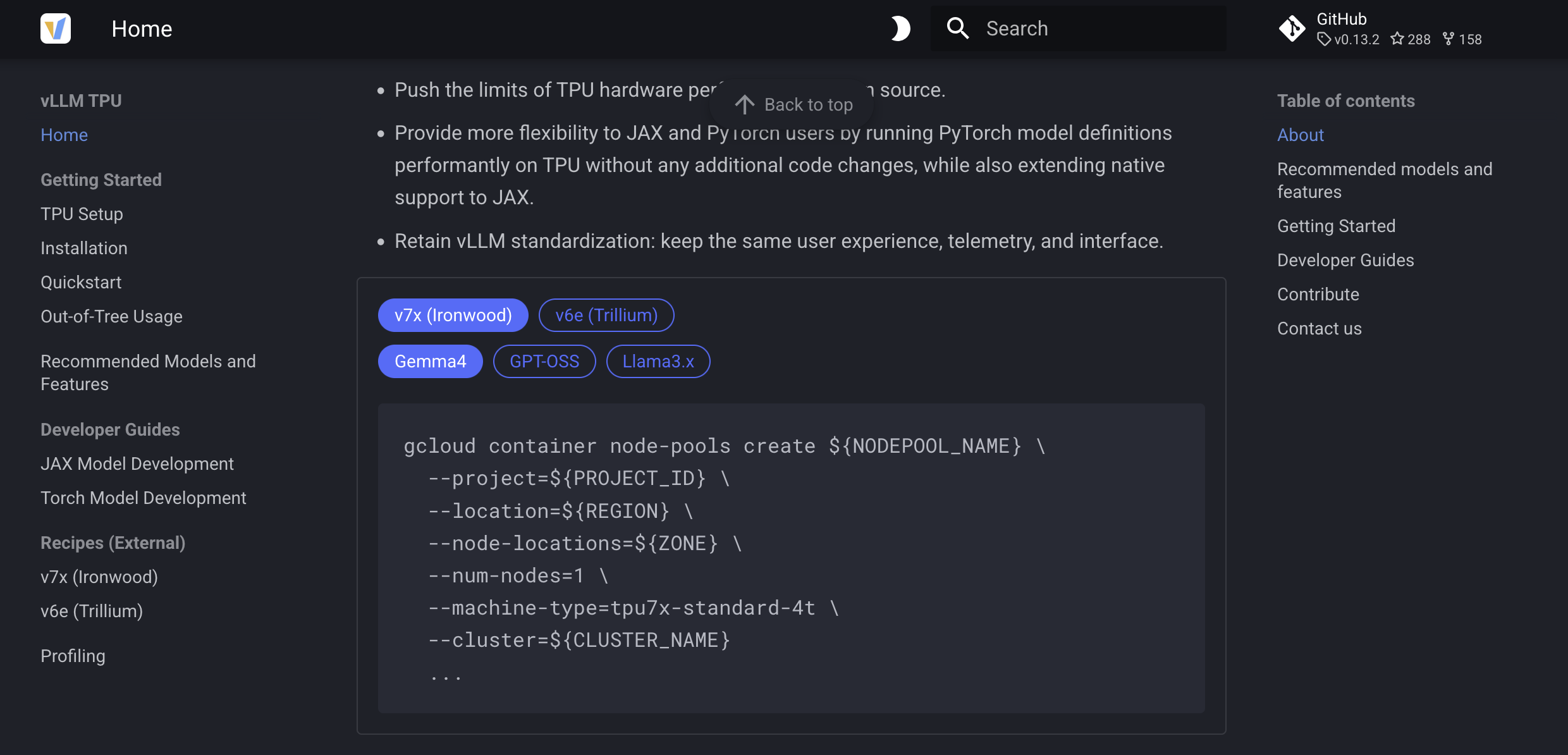Select the Gemma4 model tab
This screenshot has width=1568, height=755.
pos(430,361)
